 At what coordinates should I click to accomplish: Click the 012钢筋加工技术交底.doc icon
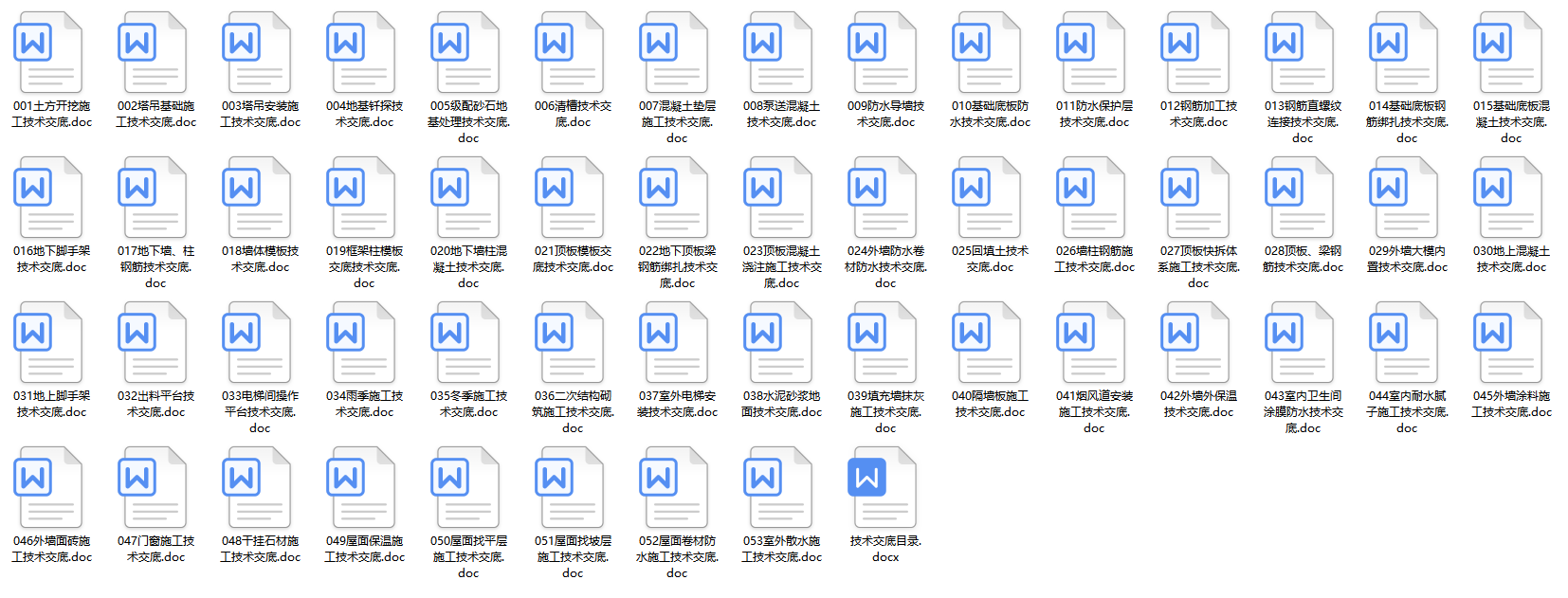(x=1194, y=52)
